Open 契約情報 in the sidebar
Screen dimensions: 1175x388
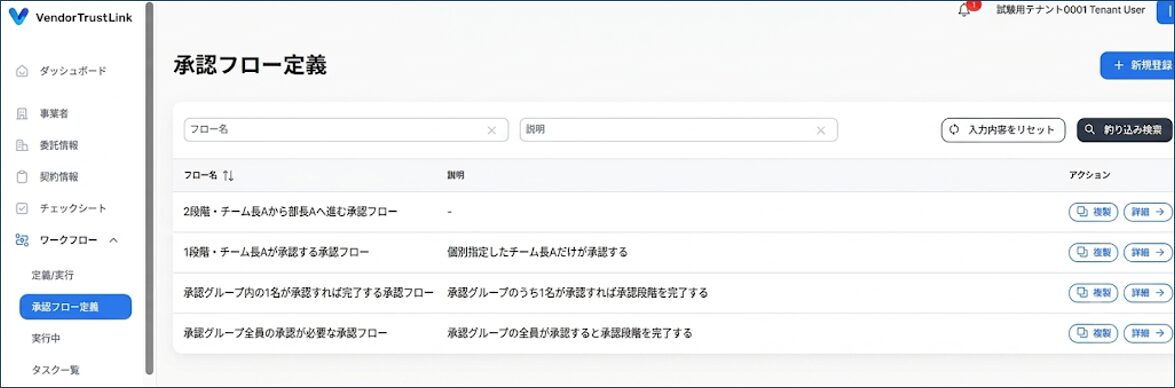pyautogui.click(x=59, y=177)
